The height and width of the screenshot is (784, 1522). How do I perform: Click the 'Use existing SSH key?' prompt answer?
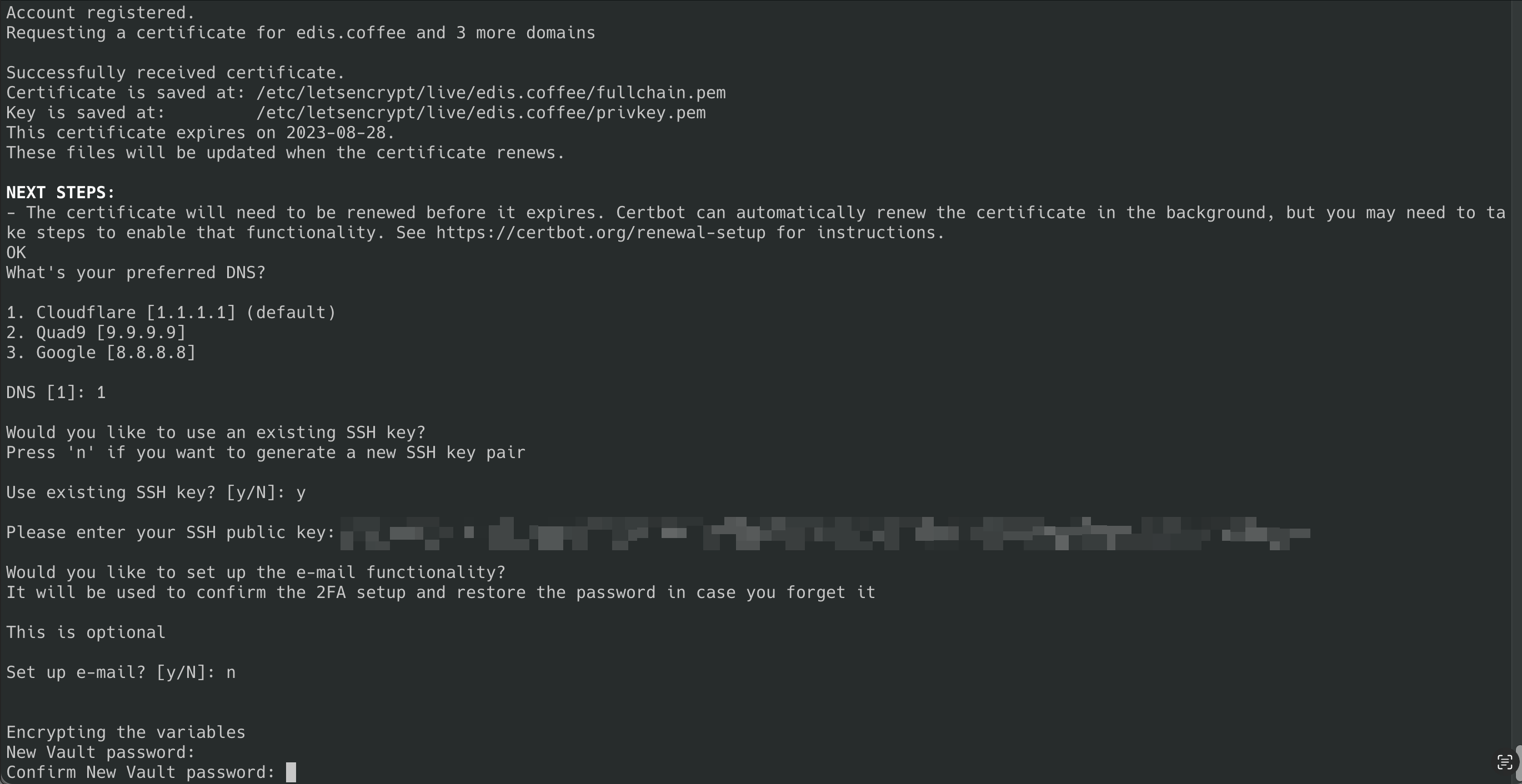pos(301,492)
